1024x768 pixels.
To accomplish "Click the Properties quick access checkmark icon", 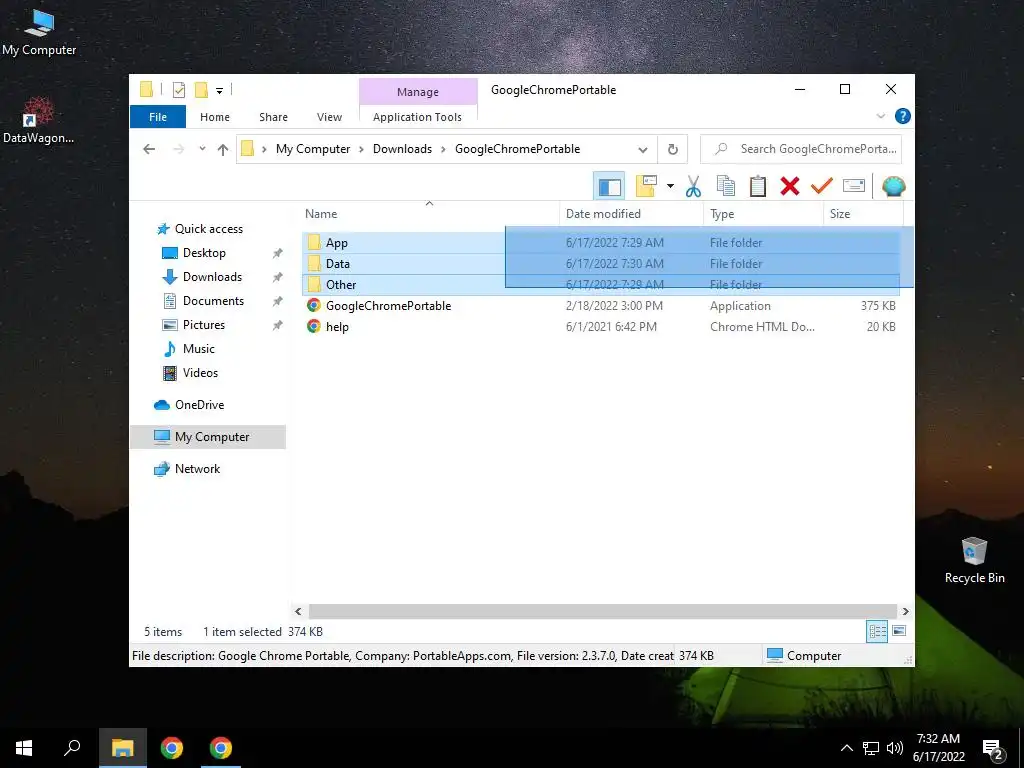I will (178, 90).
